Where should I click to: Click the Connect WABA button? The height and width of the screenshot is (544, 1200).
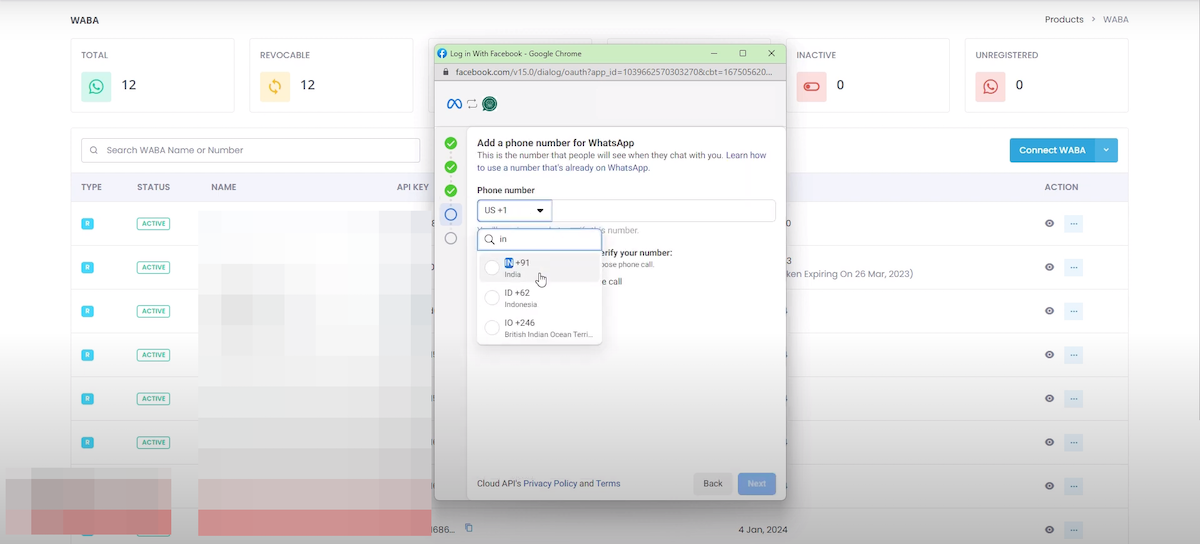[x=1052, y=150]
